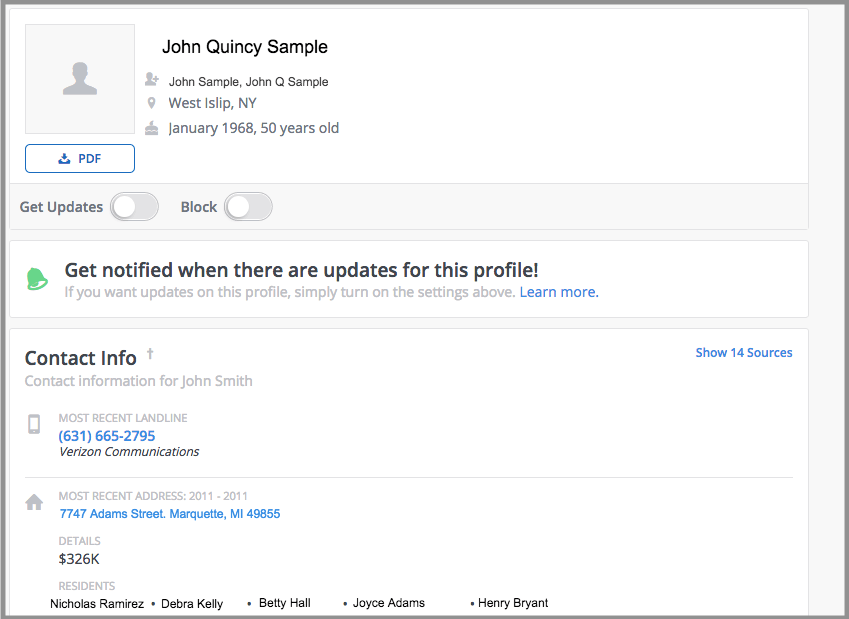Click resident Henry Bryant

(512, 603)
